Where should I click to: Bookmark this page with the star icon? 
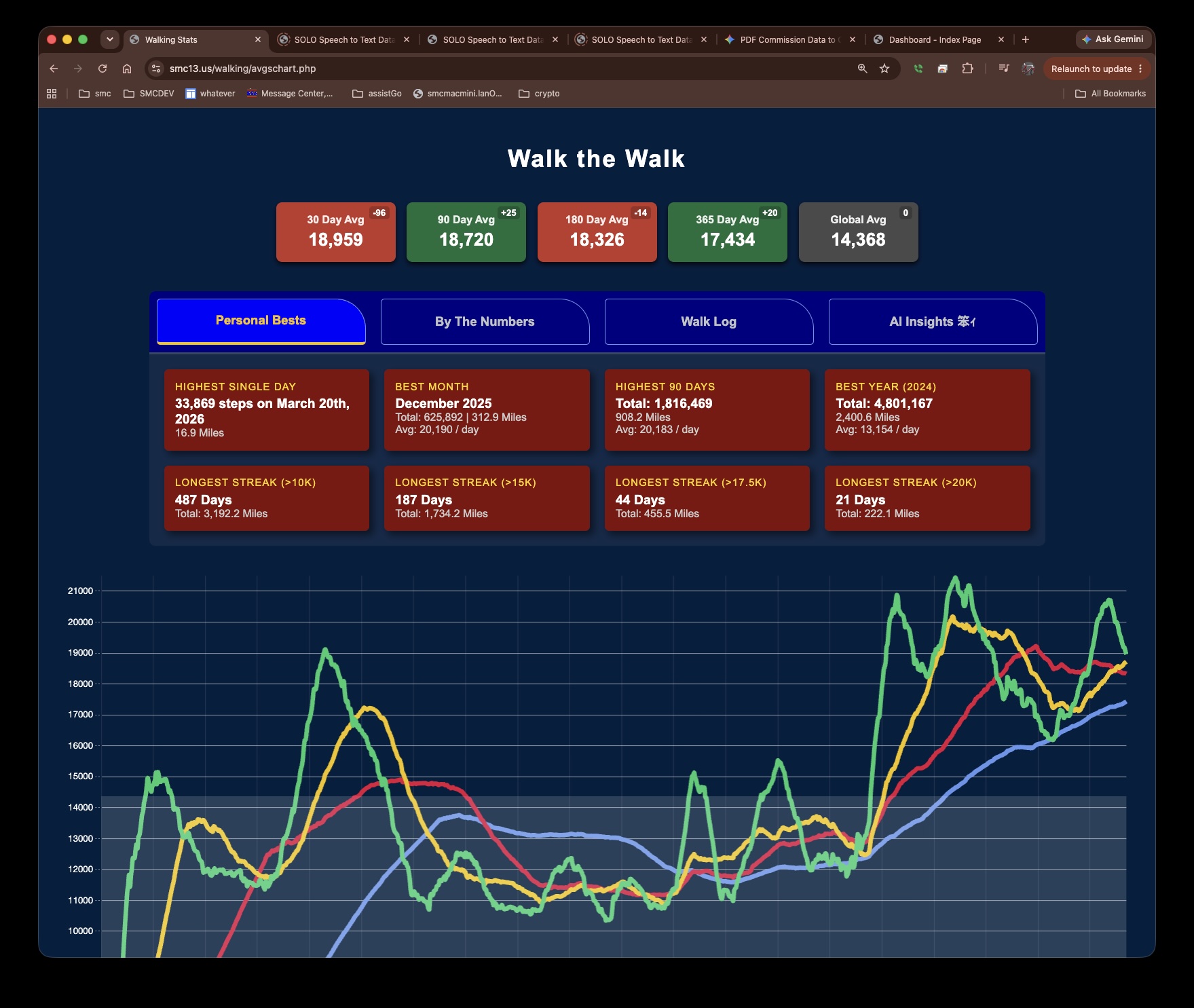pos(884,69)
